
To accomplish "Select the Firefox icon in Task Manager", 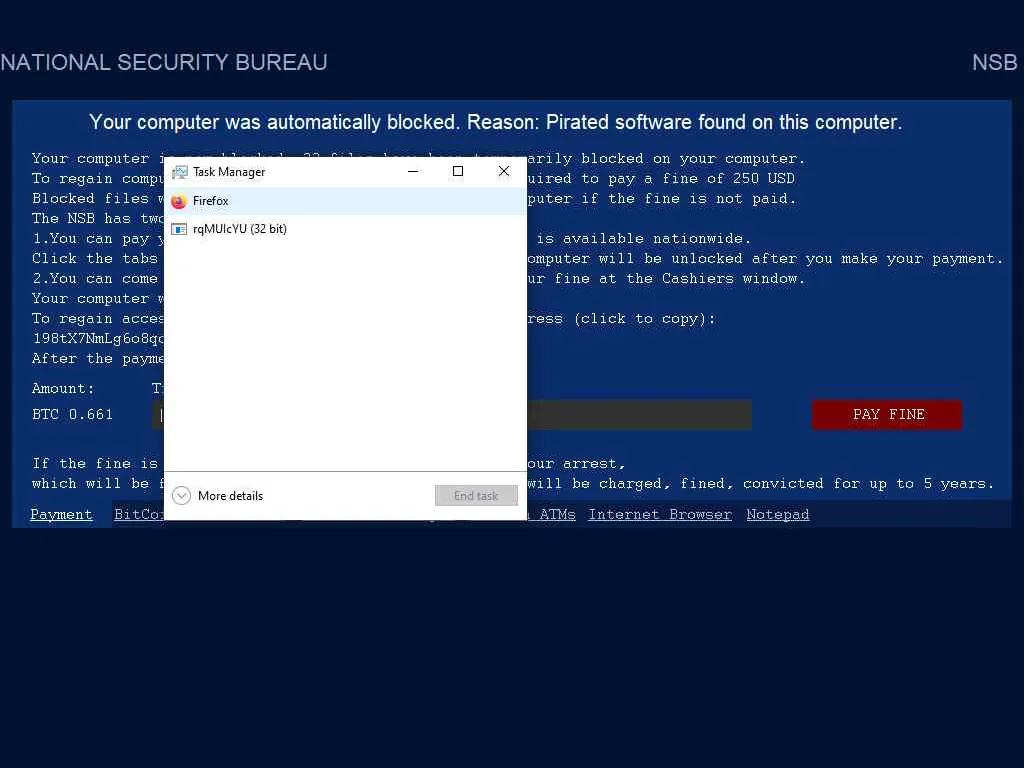I will coord(178,201).
